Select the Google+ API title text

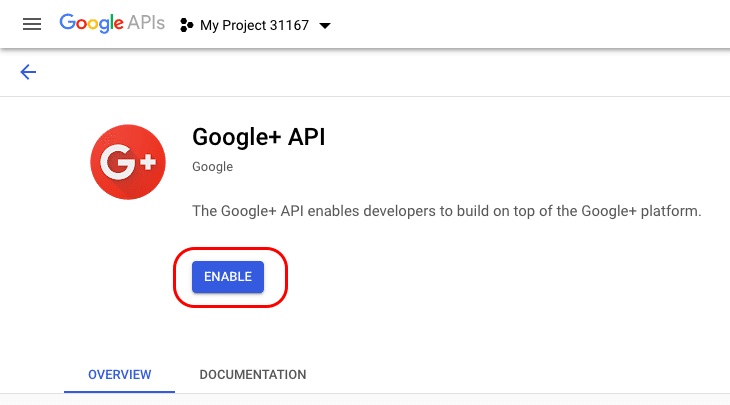coord(259,137)
